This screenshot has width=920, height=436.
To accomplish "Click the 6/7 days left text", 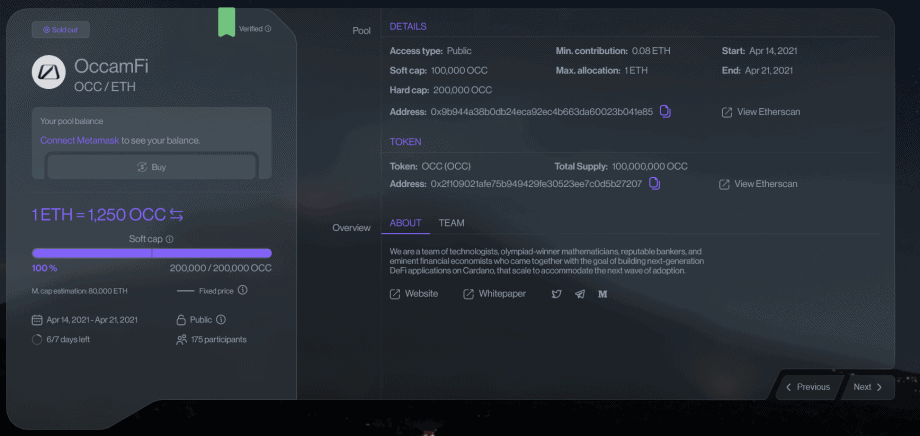I will [68, 339].
